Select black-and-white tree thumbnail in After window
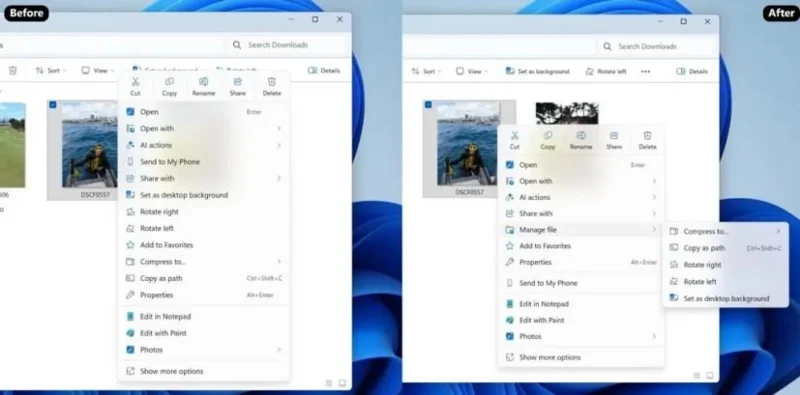This screenshot has height=395, width=800. click(x=566, y=113)
